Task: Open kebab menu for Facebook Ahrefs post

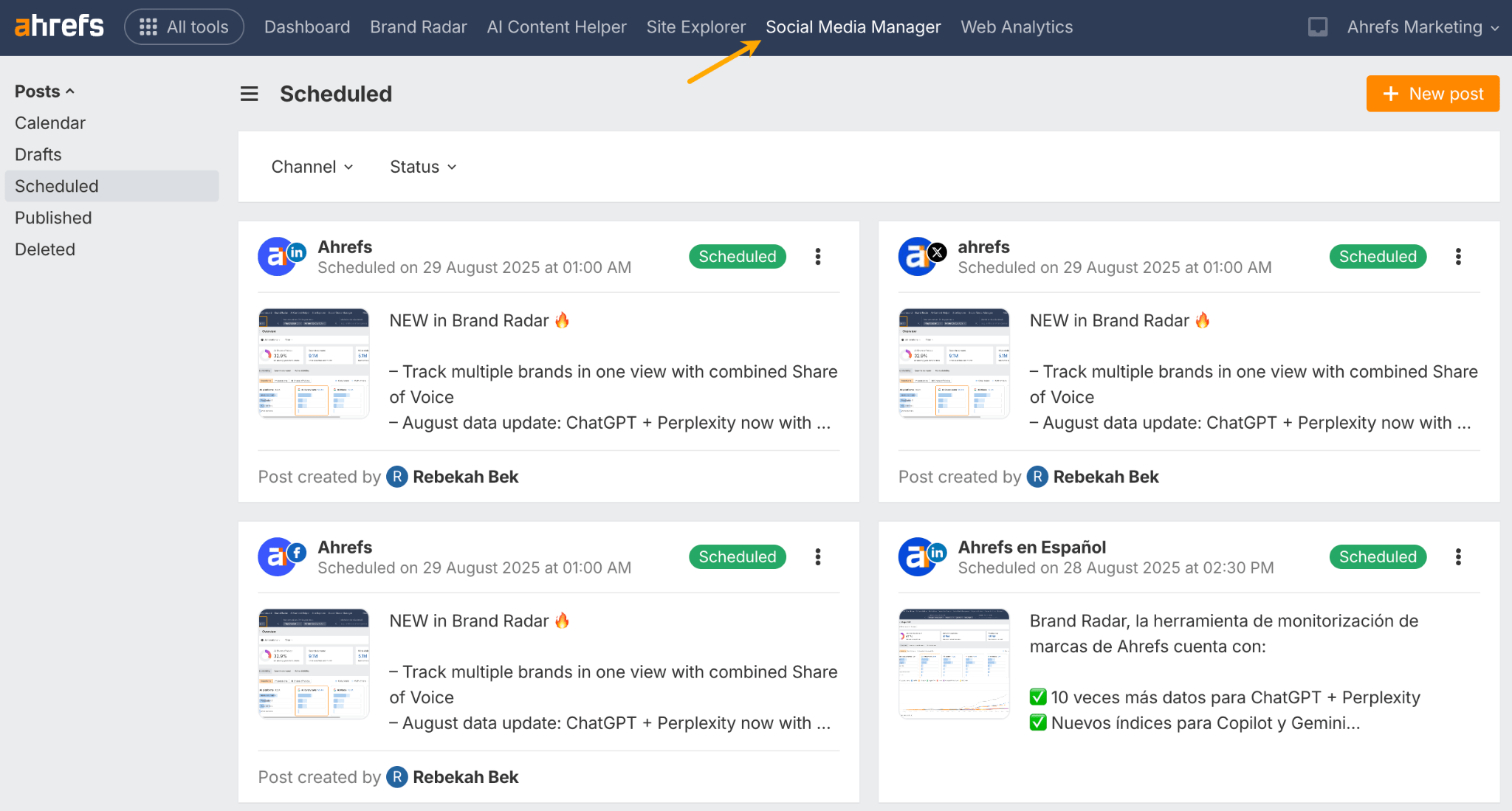Action: [817, 556]
